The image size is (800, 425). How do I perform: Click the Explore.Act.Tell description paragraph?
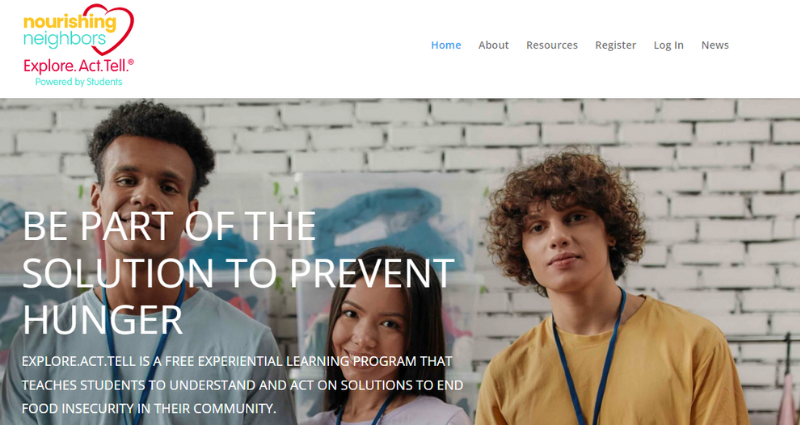click(x=243, y=385)
